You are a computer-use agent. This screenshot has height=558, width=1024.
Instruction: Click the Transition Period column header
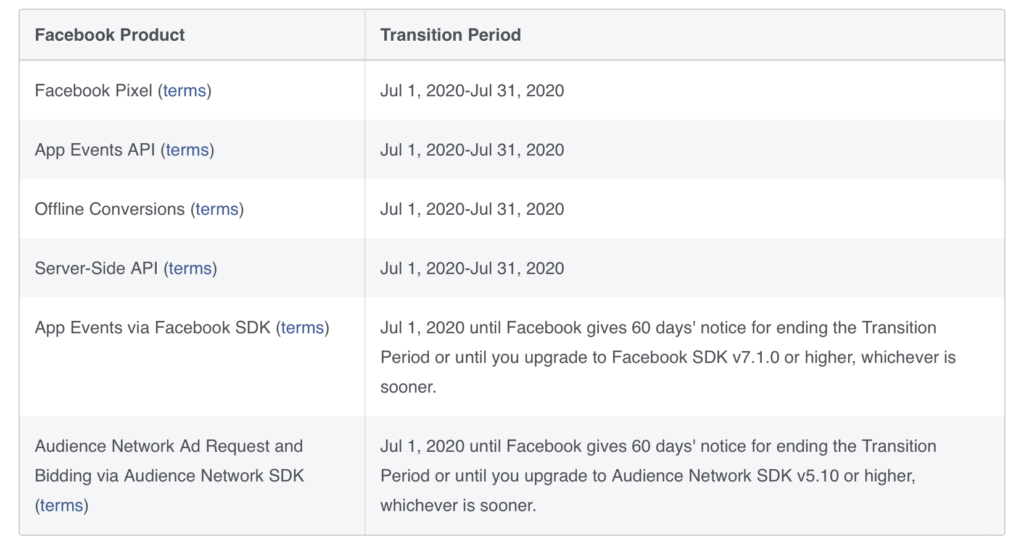click(450, 35)
